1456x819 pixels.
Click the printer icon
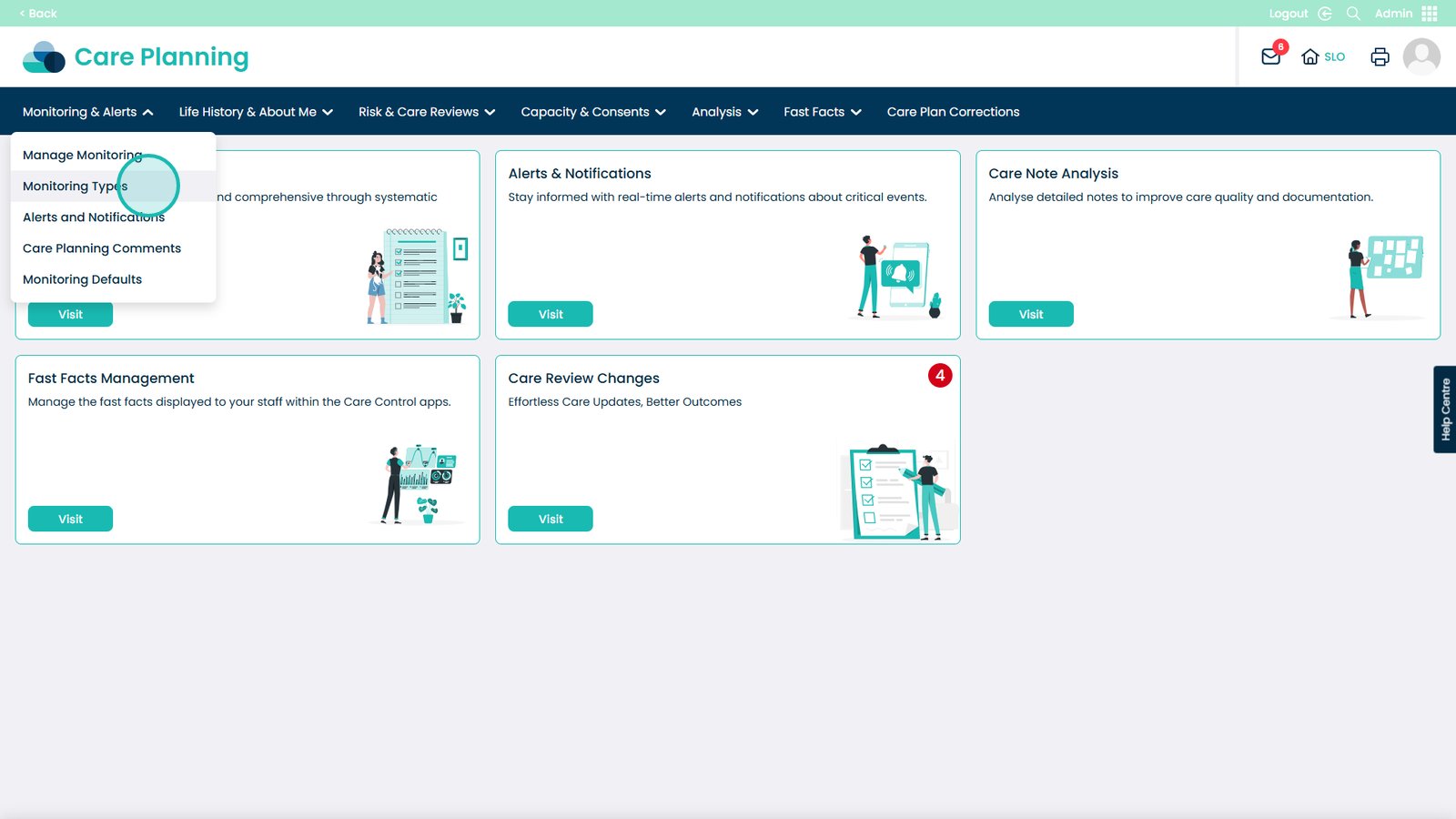click(1380, 56)
